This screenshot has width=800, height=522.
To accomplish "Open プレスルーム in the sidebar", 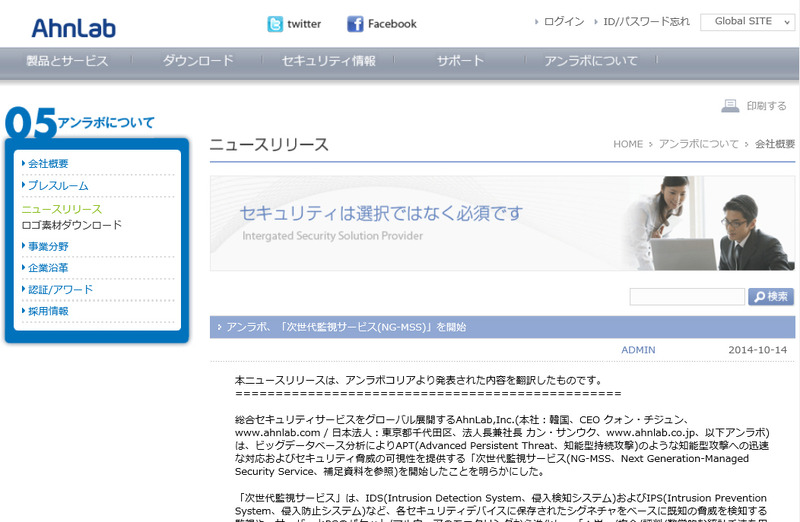I will click(58, 185).
